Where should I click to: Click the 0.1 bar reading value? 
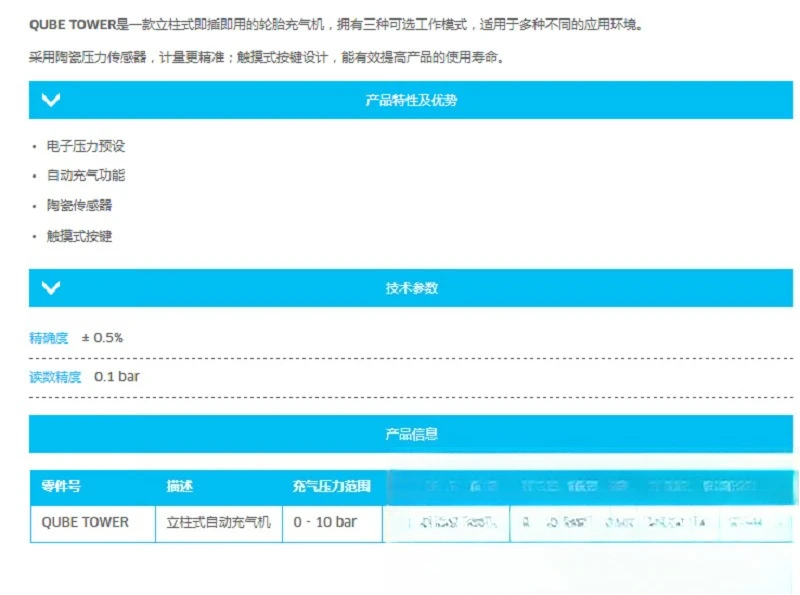116,377
